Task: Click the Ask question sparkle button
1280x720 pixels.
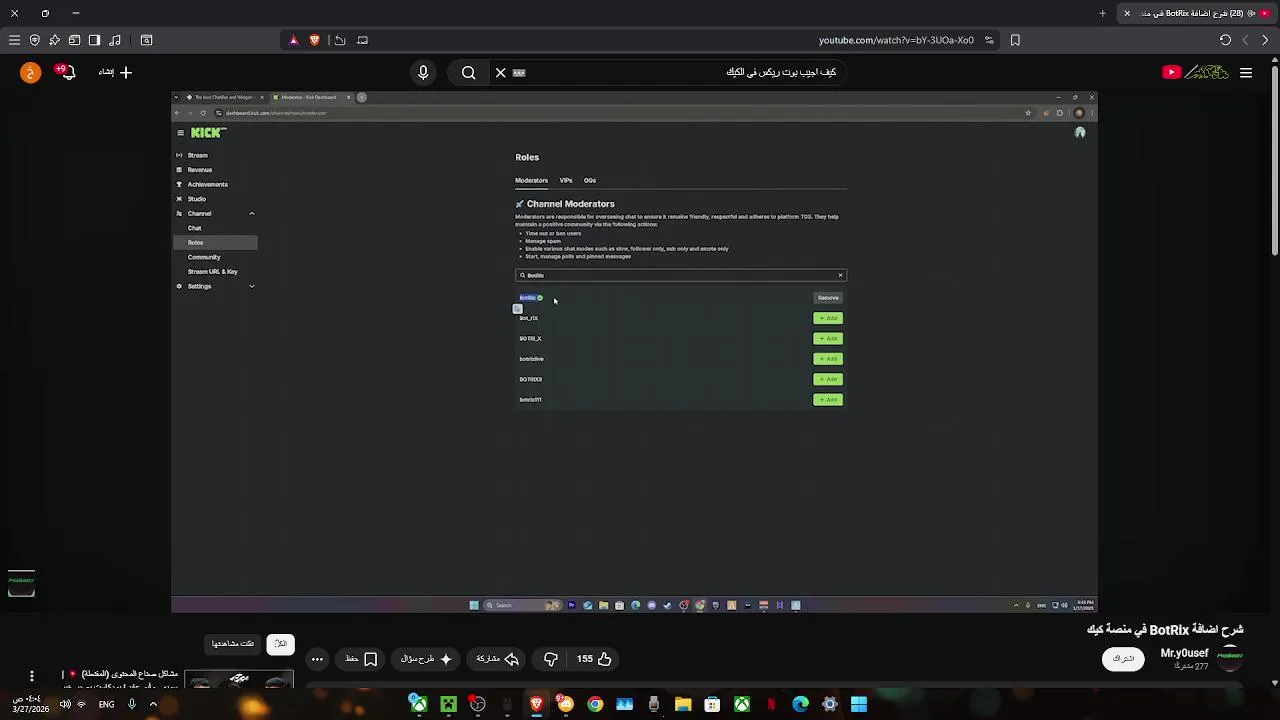Action: coord(427,659)
